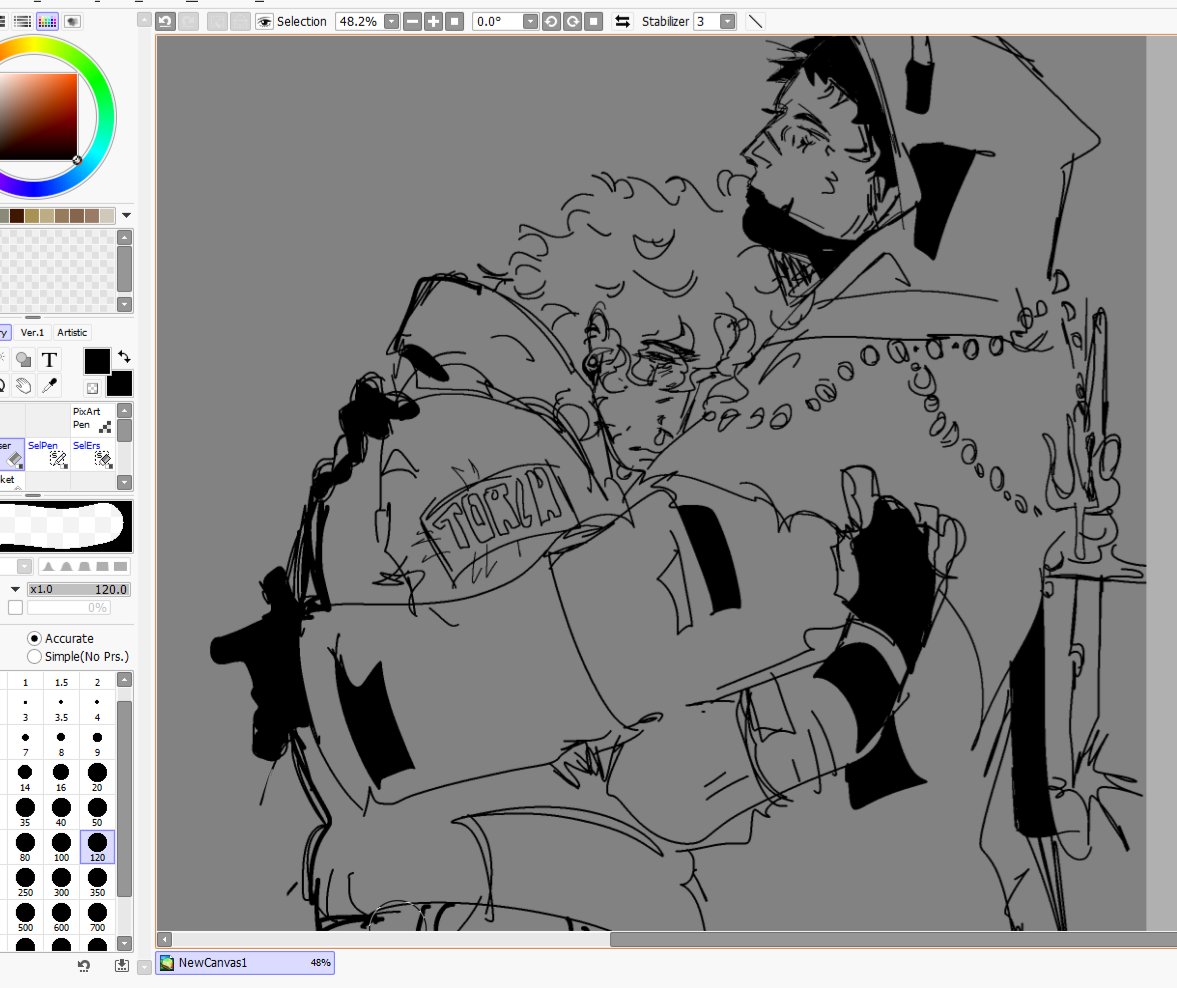Pick the 50 brush size preset

point(97,812)
